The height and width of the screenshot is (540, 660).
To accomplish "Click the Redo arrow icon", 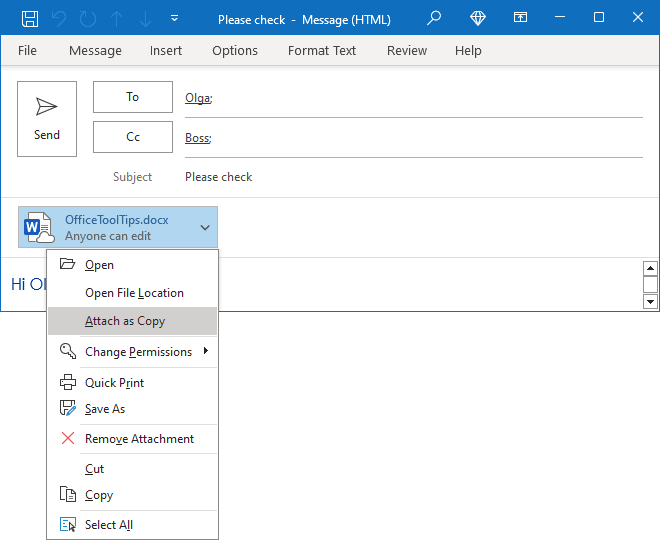I will (x=88, y=19).
